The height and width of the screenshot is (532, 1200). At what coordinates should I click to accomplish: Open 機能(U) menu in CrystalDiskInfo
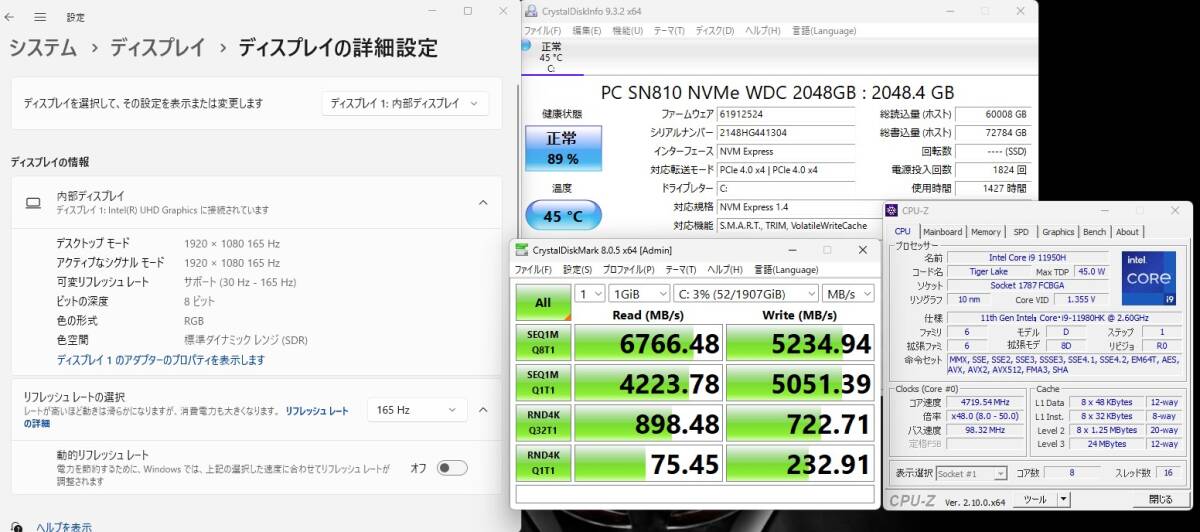627,31
